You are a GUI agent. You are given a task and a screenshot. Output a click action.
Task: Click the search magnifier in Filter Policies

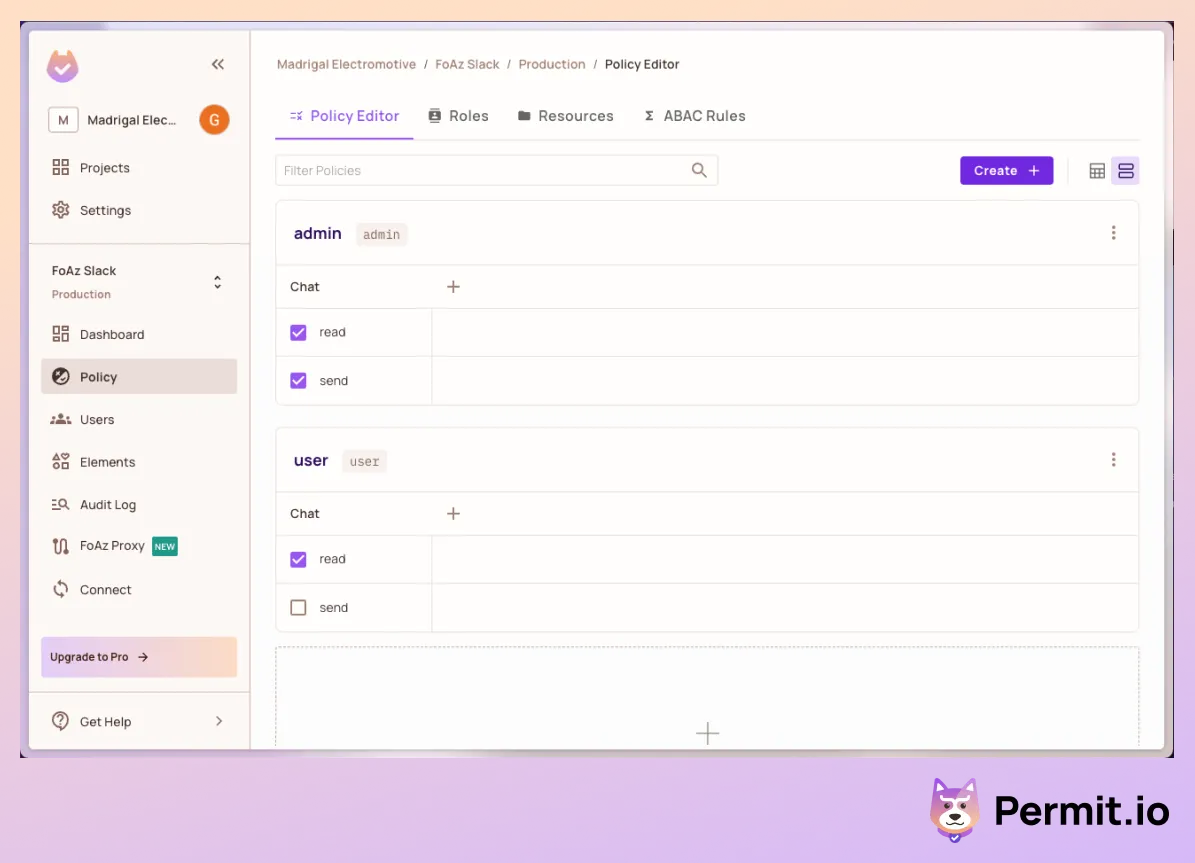tap(699, 170)
